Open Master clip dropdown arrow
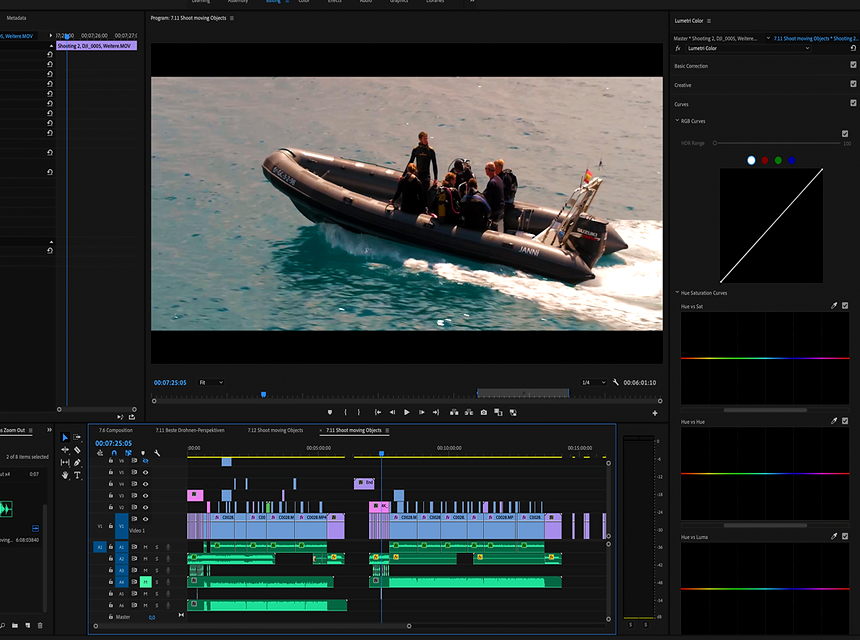The image size is (860, 640). tap(768, 38)
